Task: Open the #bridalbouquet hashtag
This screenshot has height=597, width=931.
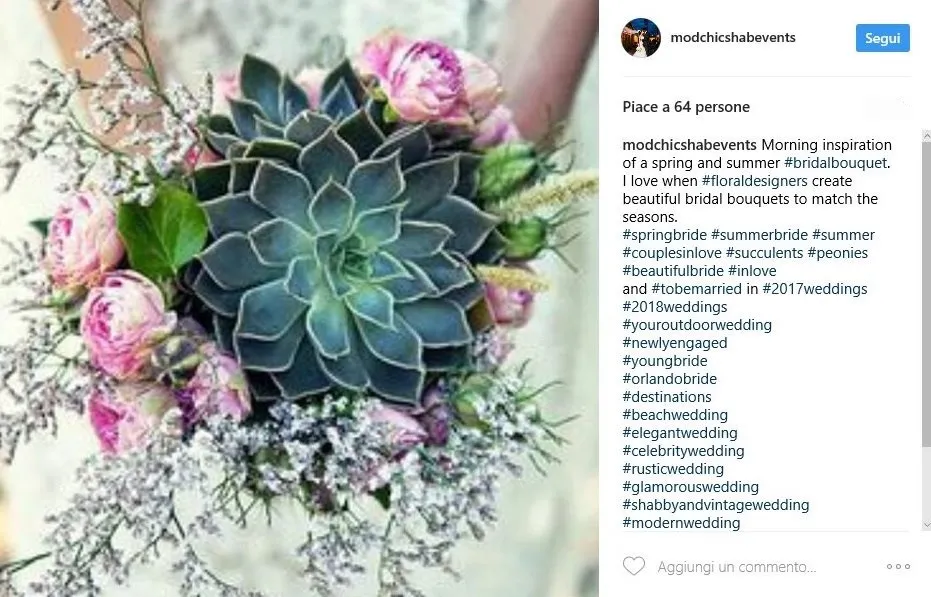Action: (835, 163)
